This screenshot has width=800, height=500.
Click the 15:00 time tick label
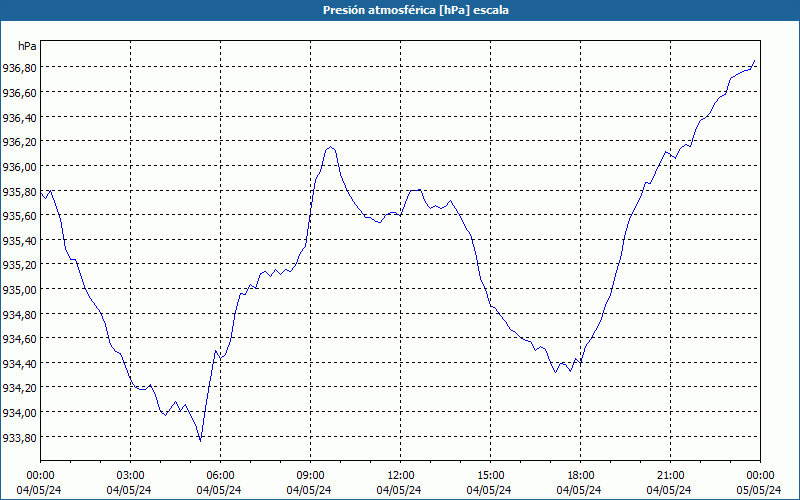(490, 476)
